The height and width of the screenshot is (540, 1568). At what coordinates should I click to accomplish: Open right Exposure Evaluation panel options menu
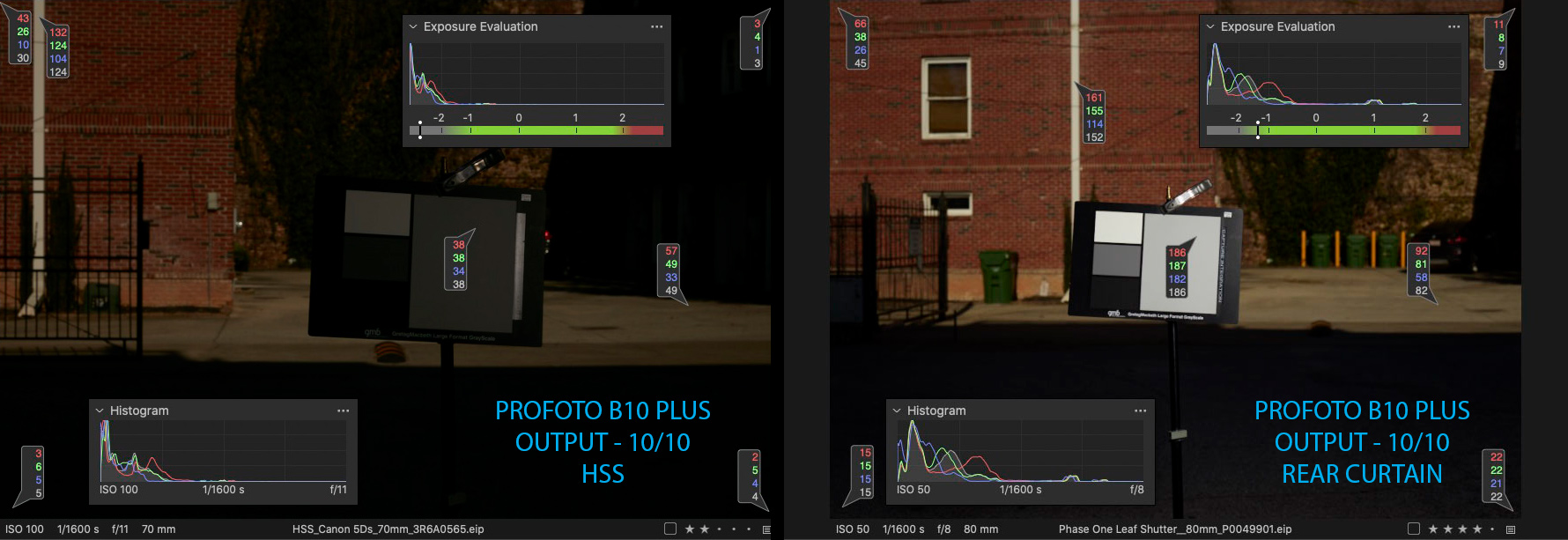(1453, 27)
